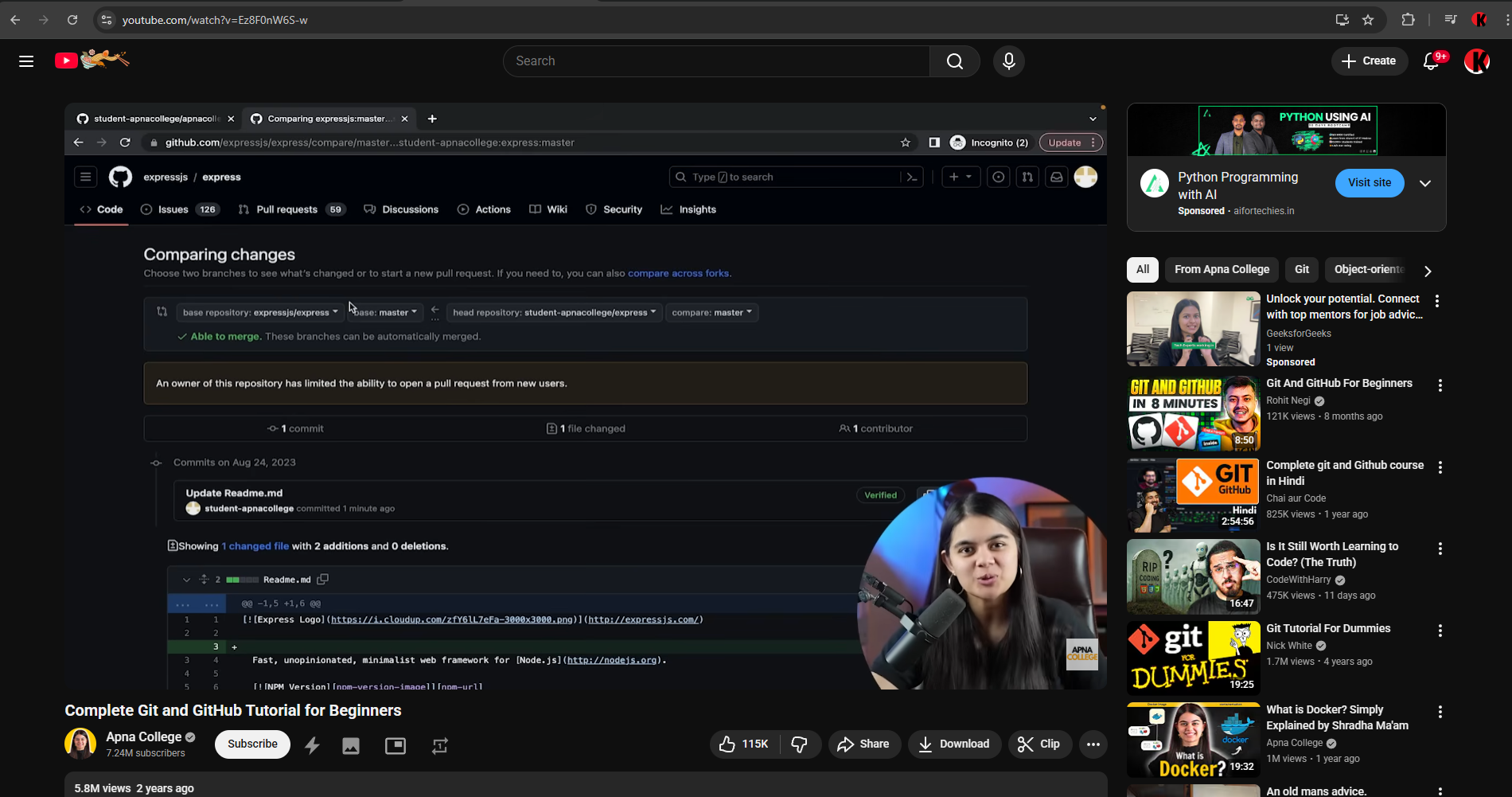Image resolution: width=1512 pixels, height=797 pixels.
Task: Open the guide hamburger menu icon
Action: [x=25, y=61]
